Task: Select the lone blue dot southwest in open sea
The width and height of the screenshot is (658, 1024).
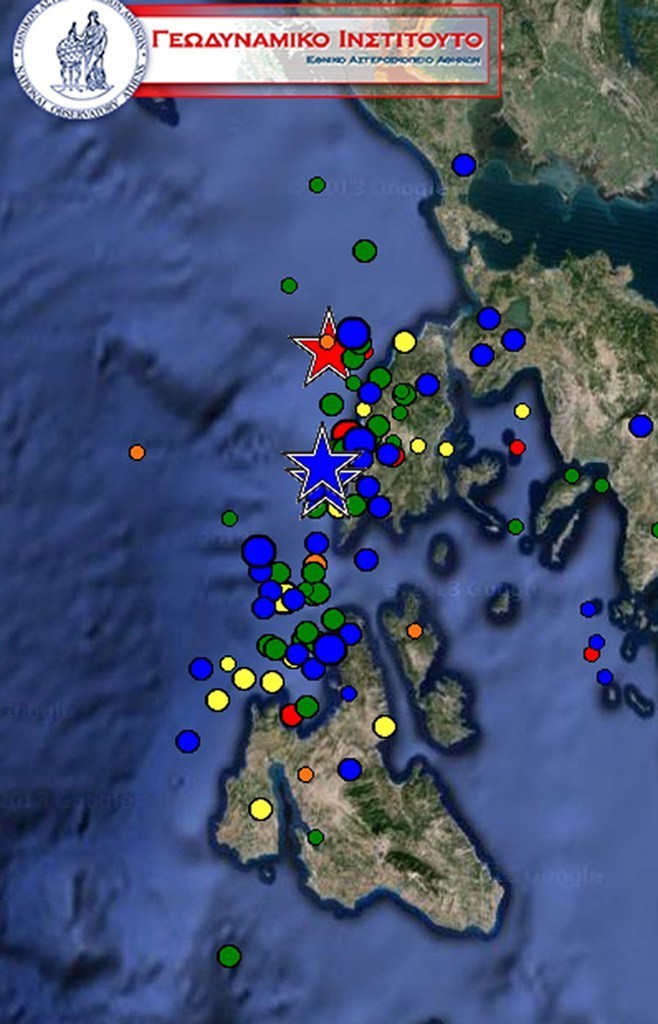Action: tap(187, 741)
